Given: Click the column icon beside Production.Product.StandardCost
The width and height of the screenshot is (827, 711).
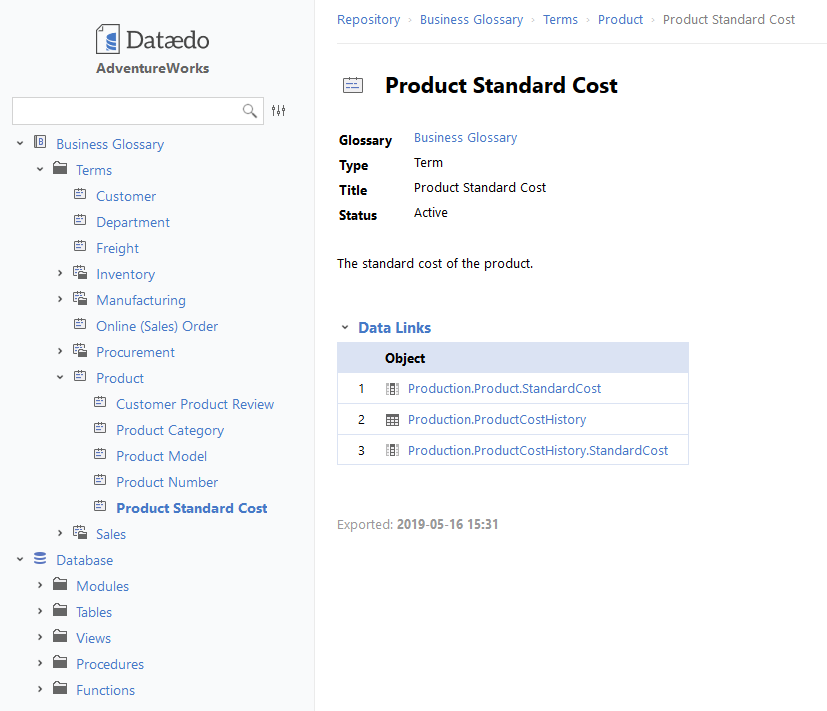Looking at the screenshot, I should [392, 389].
